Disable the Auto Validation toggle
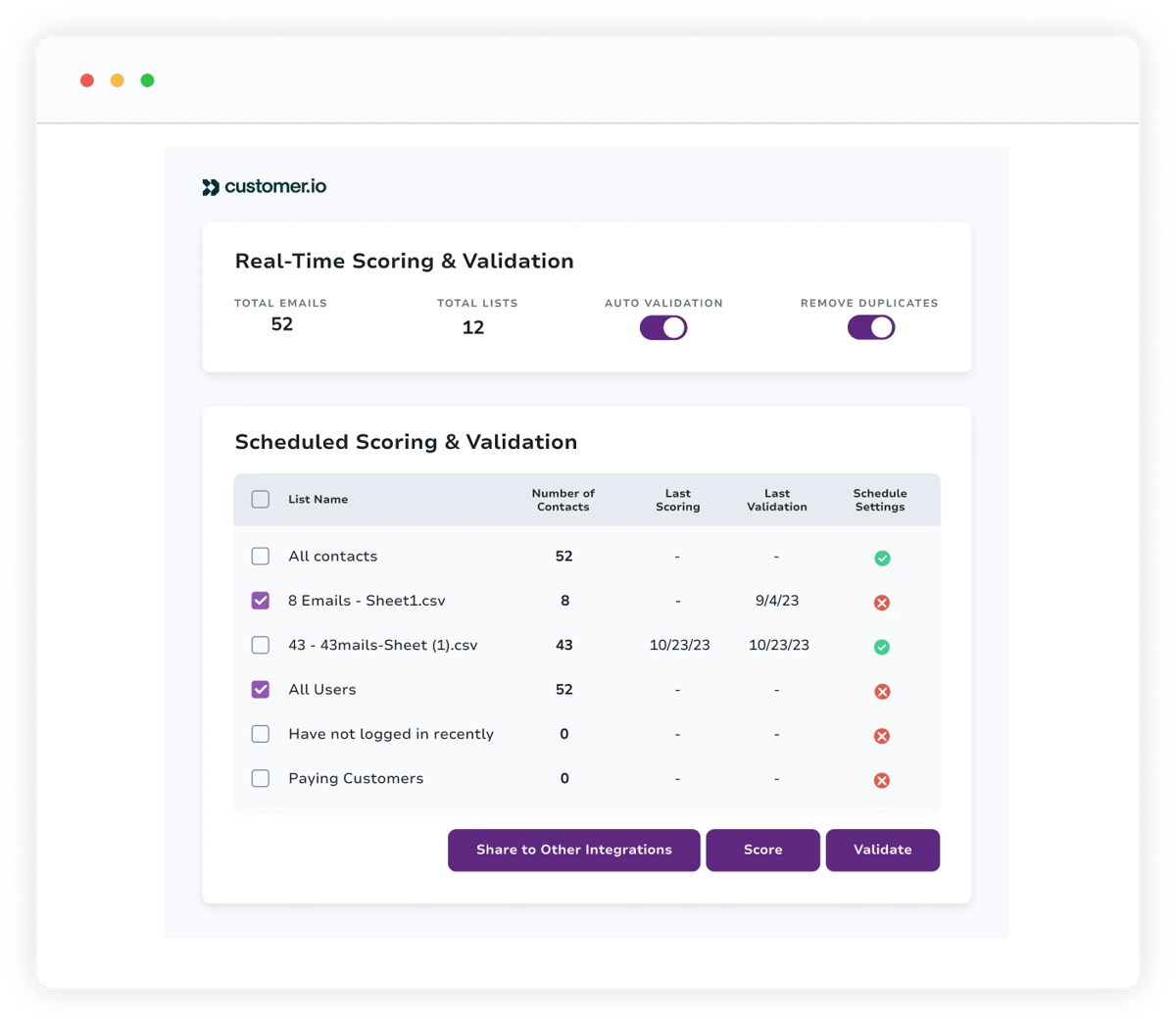The image size is (1176, 1025). (x=663, y=328)
